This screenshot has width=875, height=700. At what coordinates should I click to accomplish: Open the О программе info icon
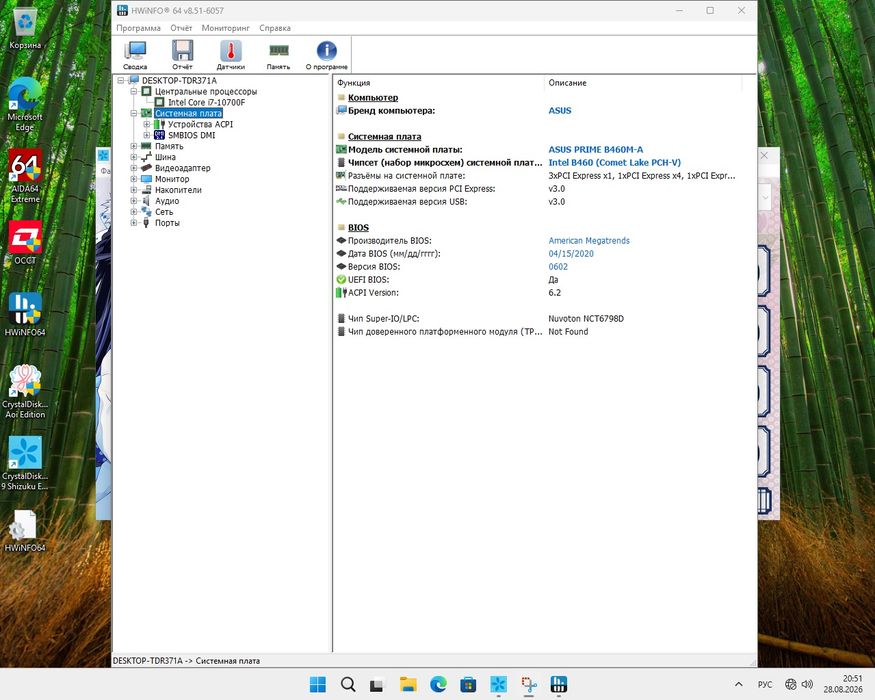tap(326, 55)
